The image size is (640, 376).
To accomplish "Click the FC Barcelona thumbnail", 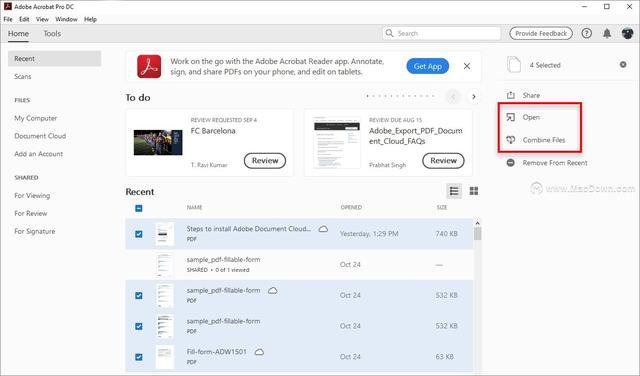I will tap(158, 142).
